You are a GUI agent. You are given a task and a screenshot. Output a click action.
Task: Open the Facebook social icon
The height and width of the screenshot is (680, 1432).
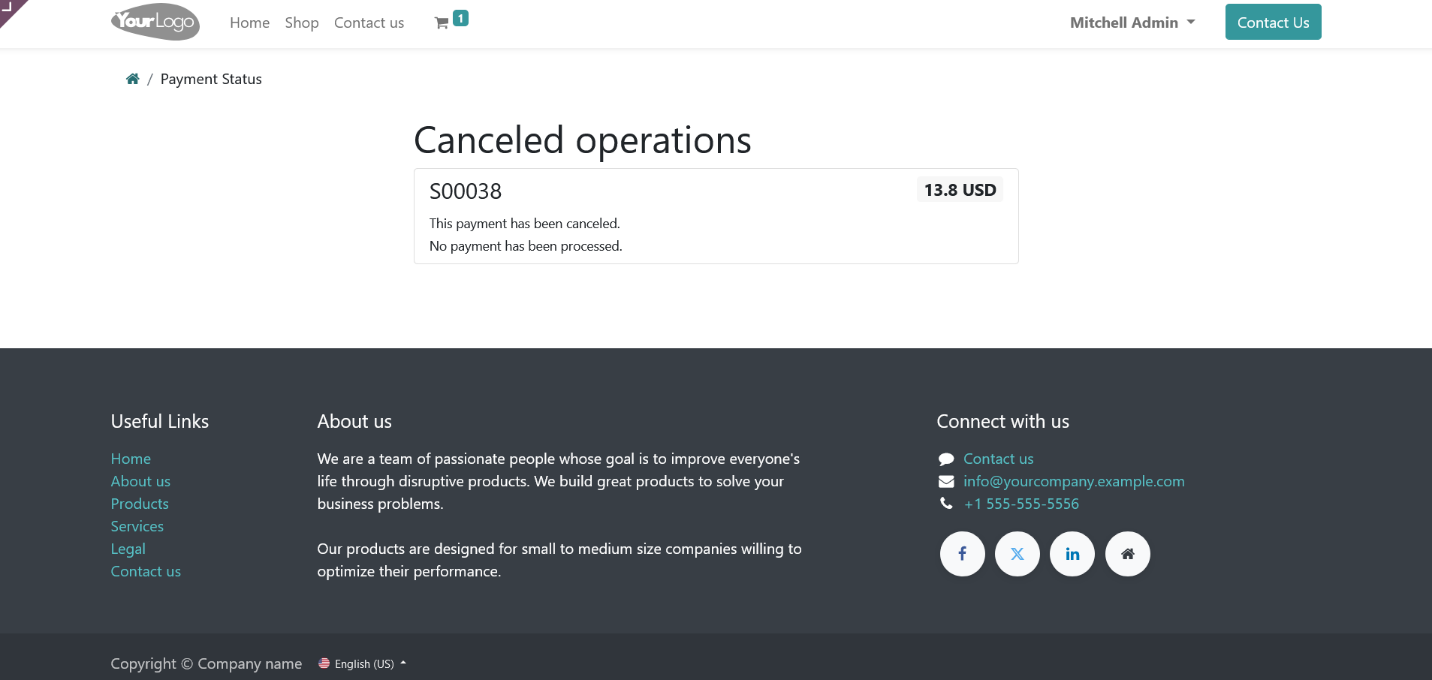coord(962,553)
